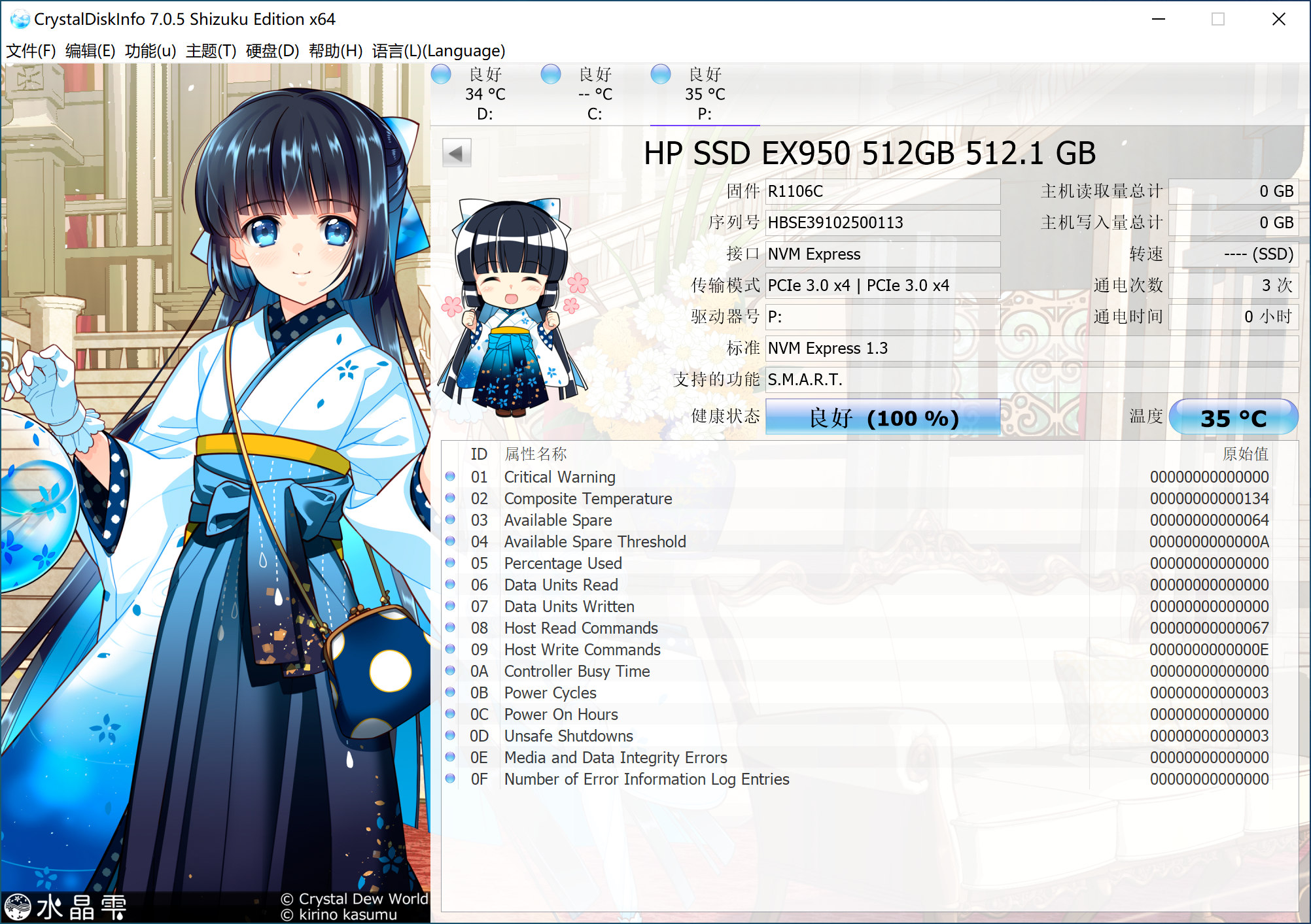The image size is (1311, 924).
Task: Click the serial number field HBSE39102500113
Action: click(x=882, y=223)
